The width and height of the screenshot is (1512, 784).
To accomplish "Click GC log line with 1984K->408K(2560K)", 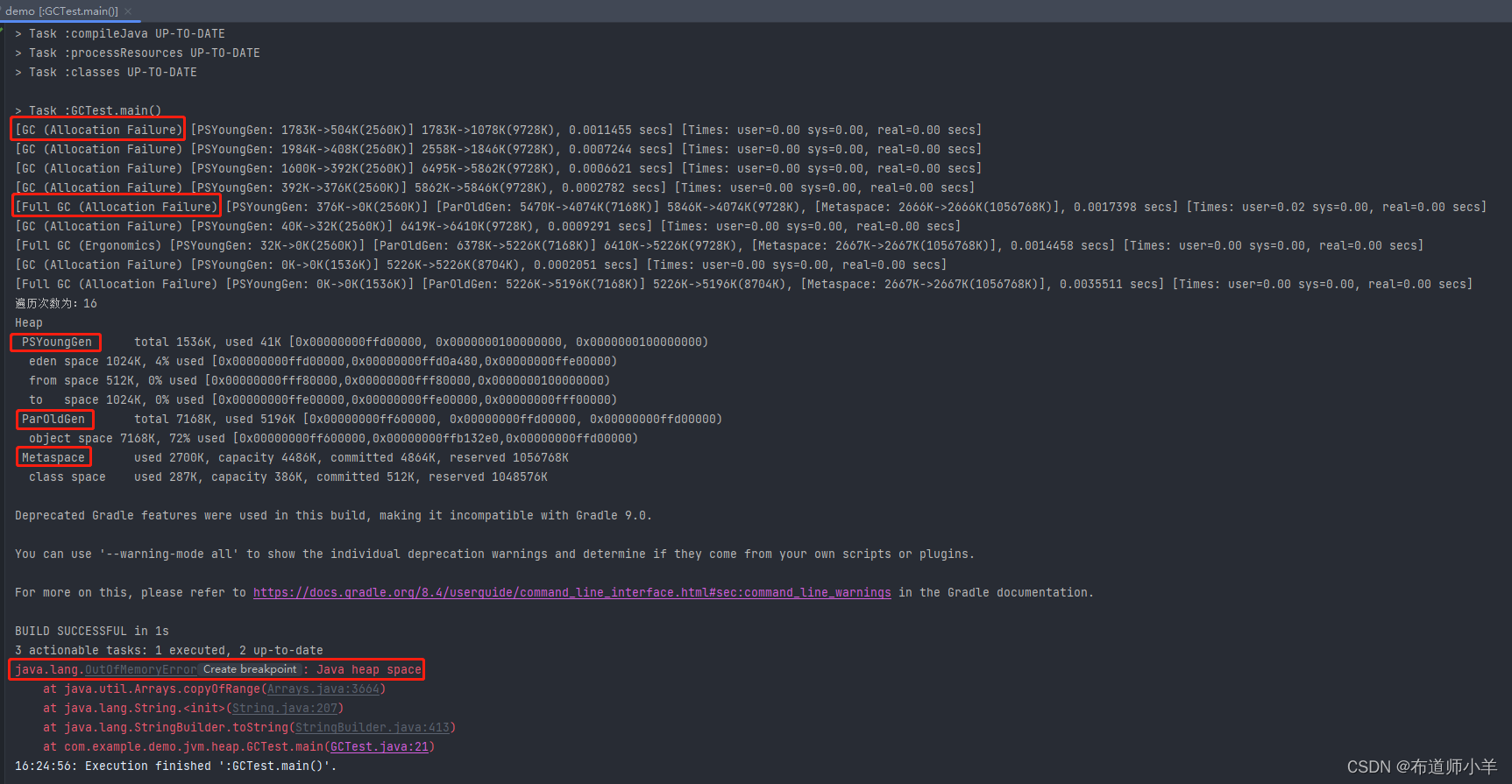I will [x=498, y=150].
